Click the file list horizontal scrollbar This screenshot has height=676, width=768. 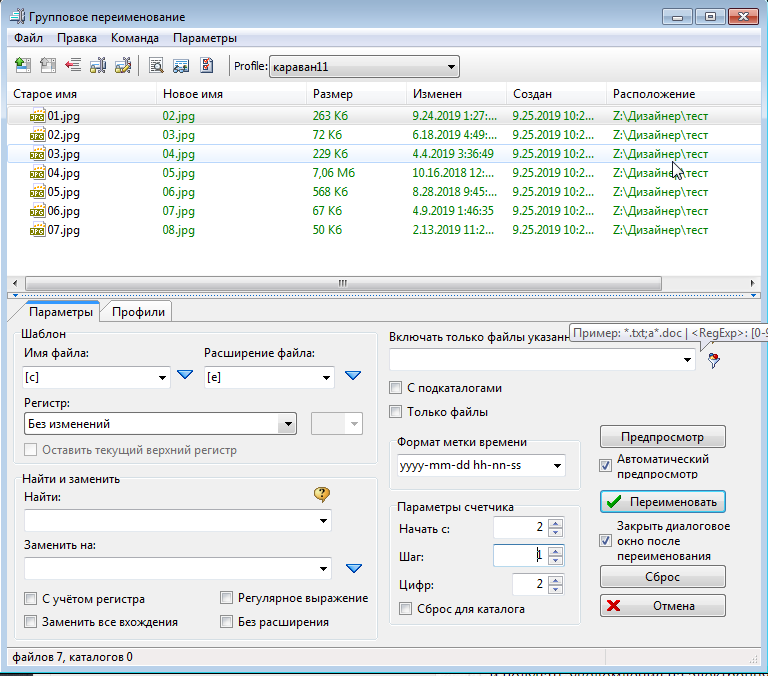coord(340,284)
